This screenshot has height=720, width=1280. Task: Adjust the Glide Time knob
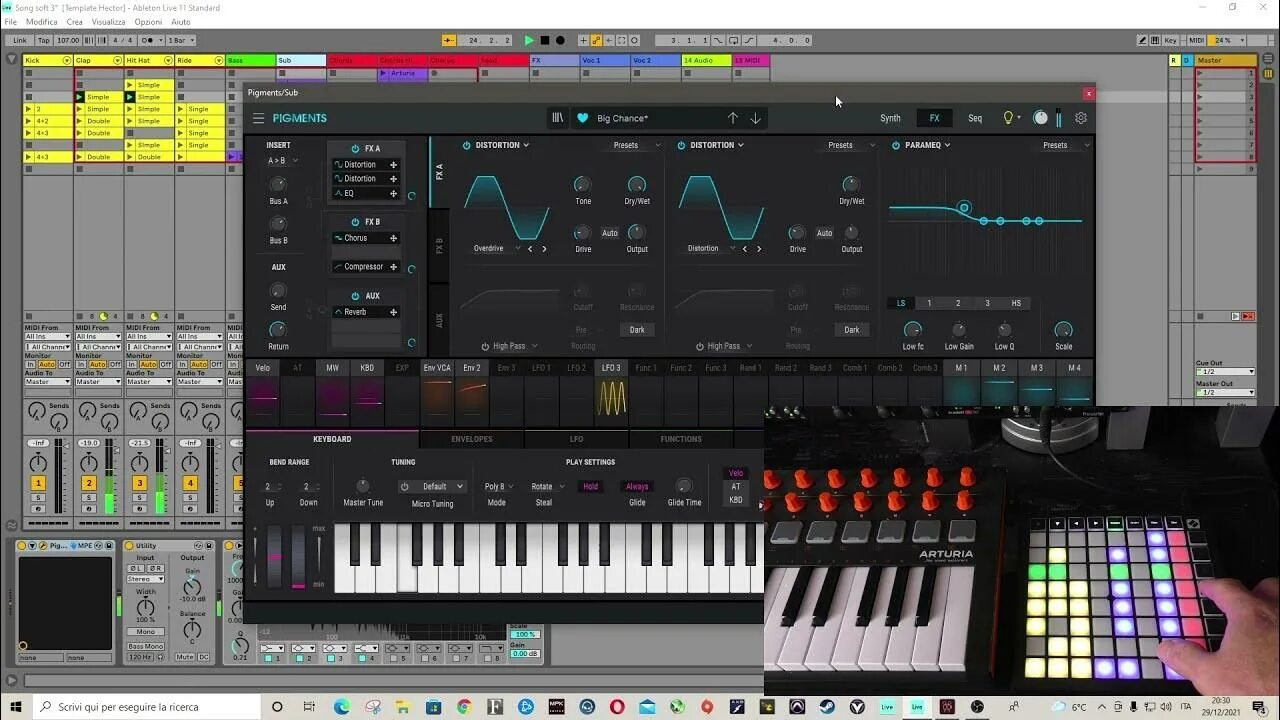point(684,486)
